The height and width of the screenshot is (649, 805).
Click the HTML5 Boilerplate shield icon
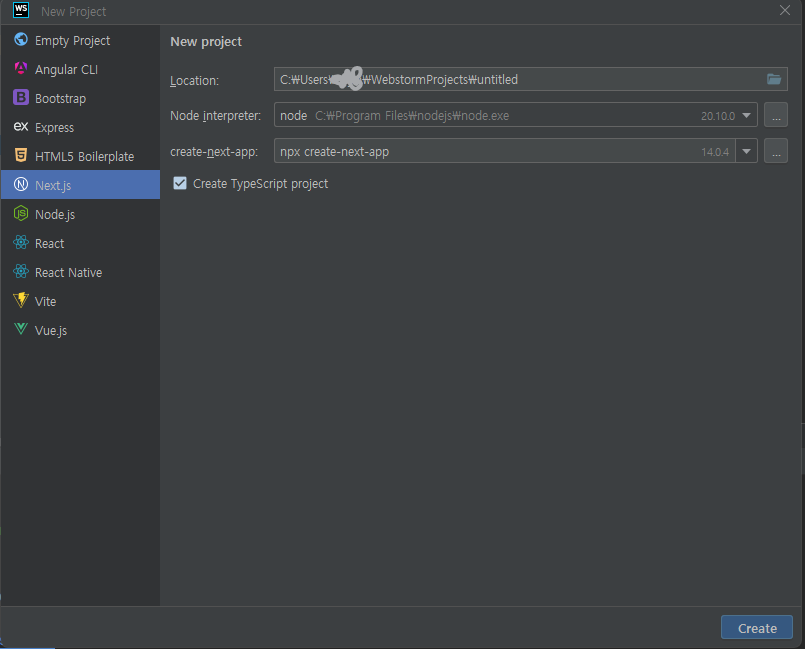pos(21,155)
